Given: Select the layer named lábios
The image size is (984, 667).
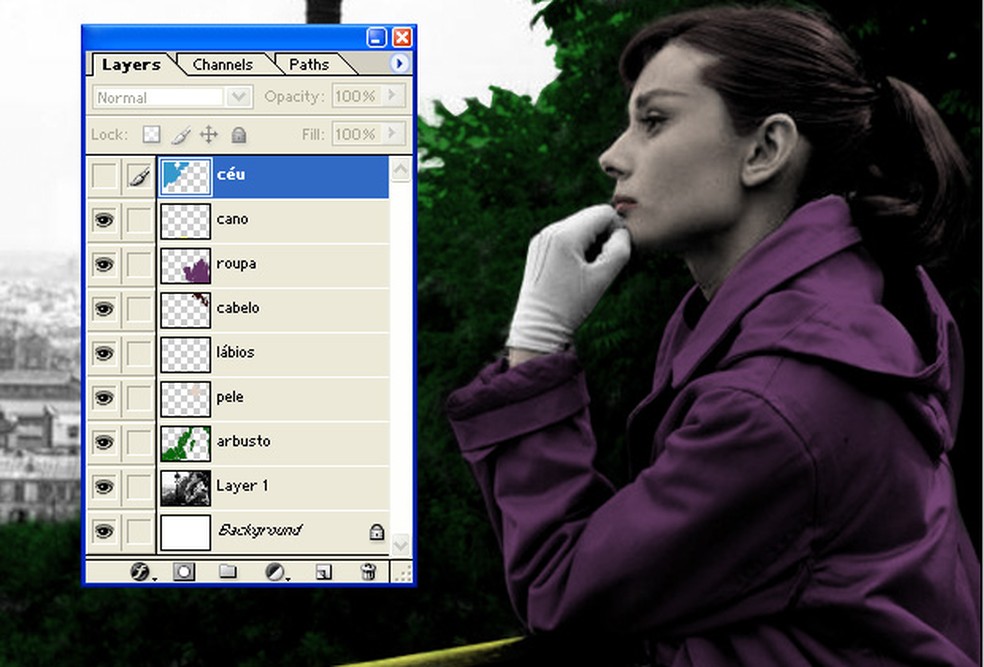Looking at the screenshot, I should (x=235, y=352).
